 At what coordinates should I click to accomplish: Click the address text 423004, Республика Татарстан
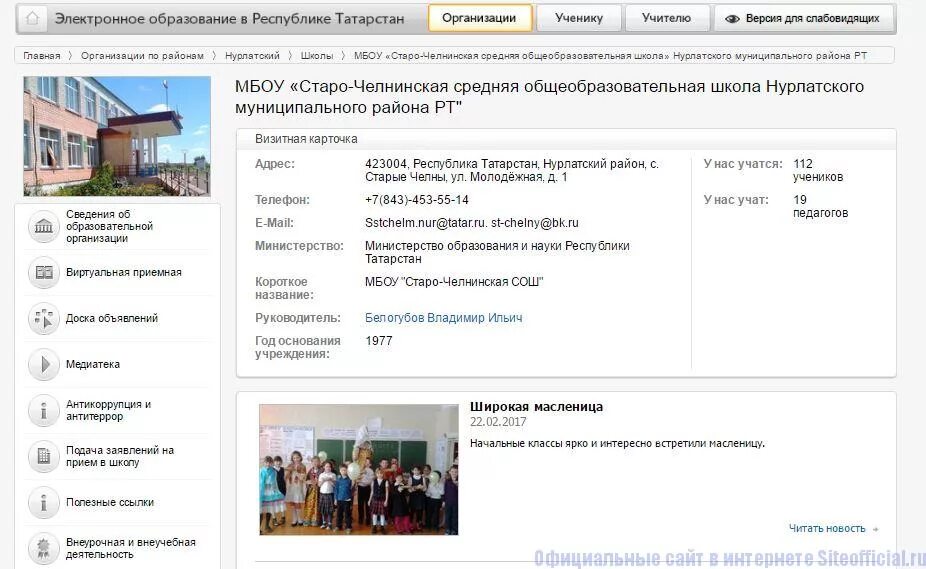click(511, 170)
